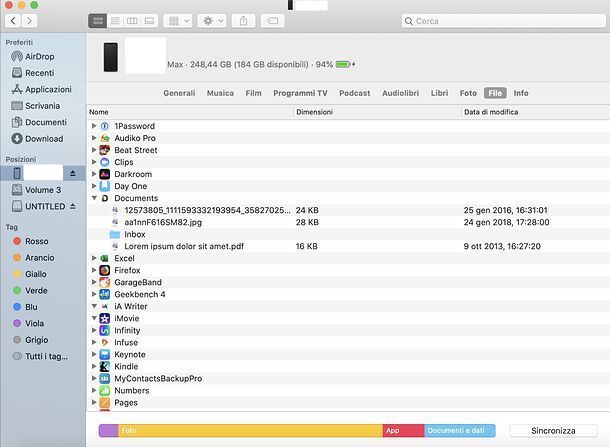This screenshot has height=447, width=610.
Task: Sort by the Nome column header
Action: [x=190, y=112]
